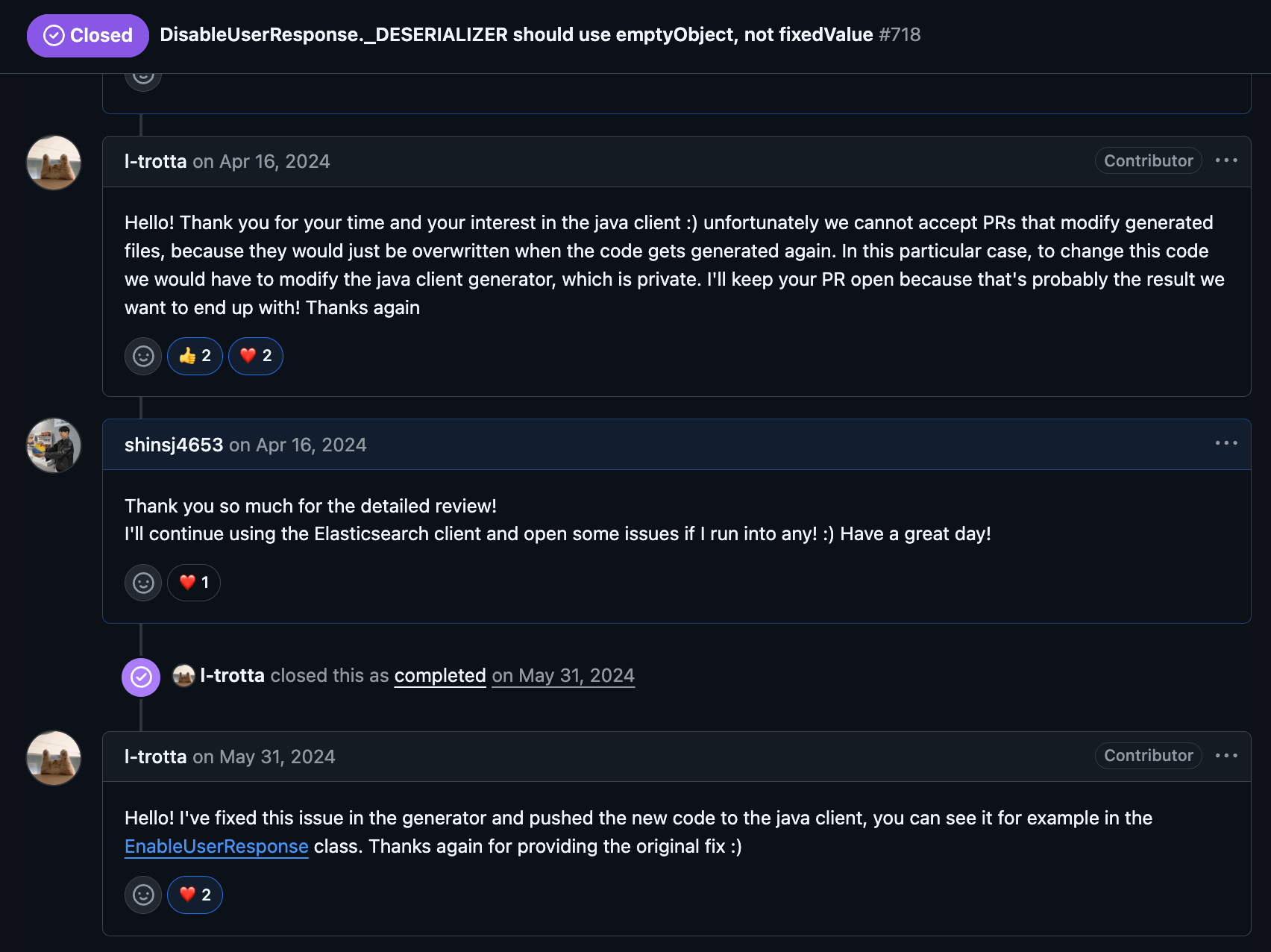The image size is (1271, 952).
Task: Click shinsj4653's profile avatar
Action: (x=54, y=445)
